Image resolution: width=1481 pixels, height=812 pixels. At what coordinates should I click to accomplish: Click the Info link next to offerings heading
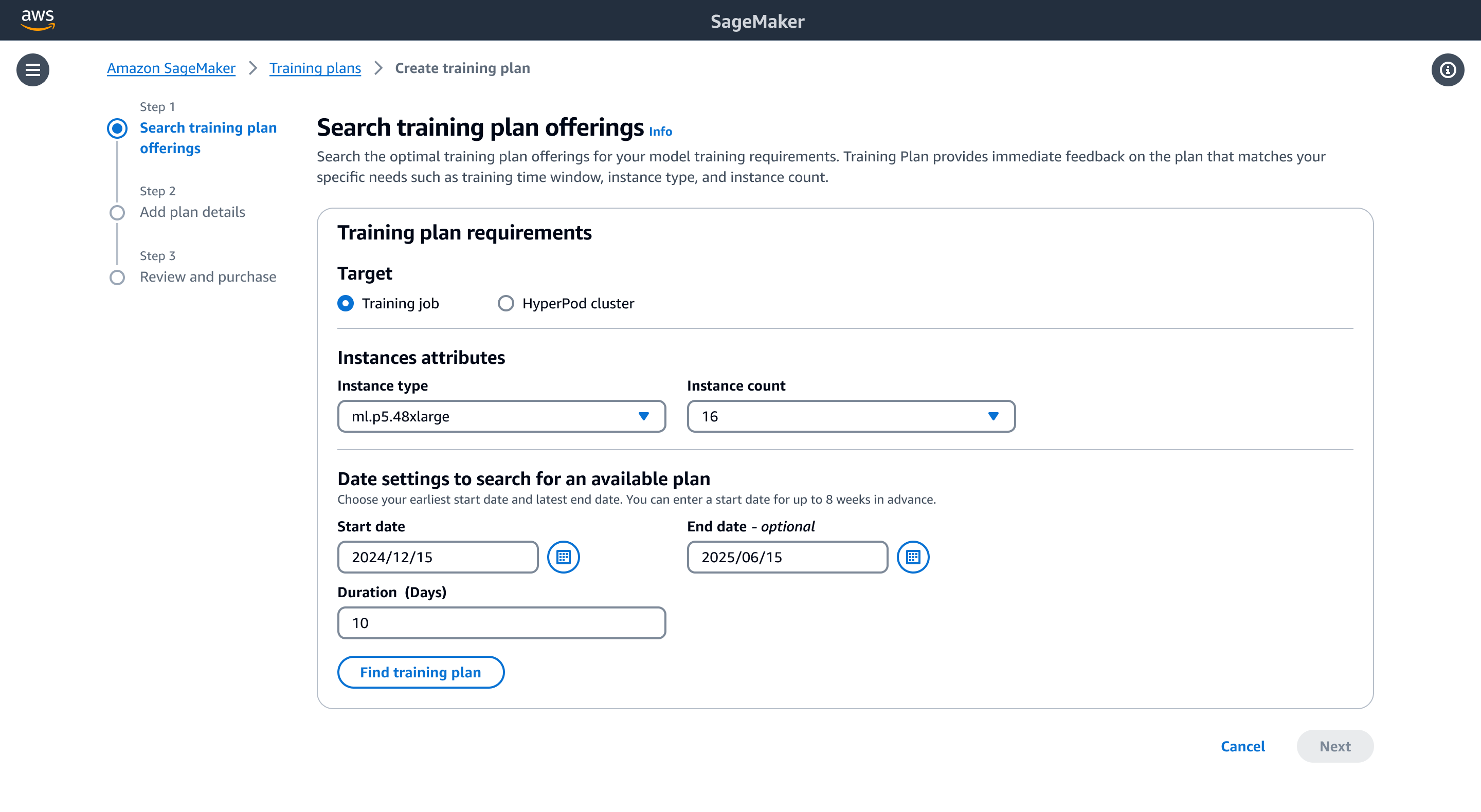pos(660,131)
